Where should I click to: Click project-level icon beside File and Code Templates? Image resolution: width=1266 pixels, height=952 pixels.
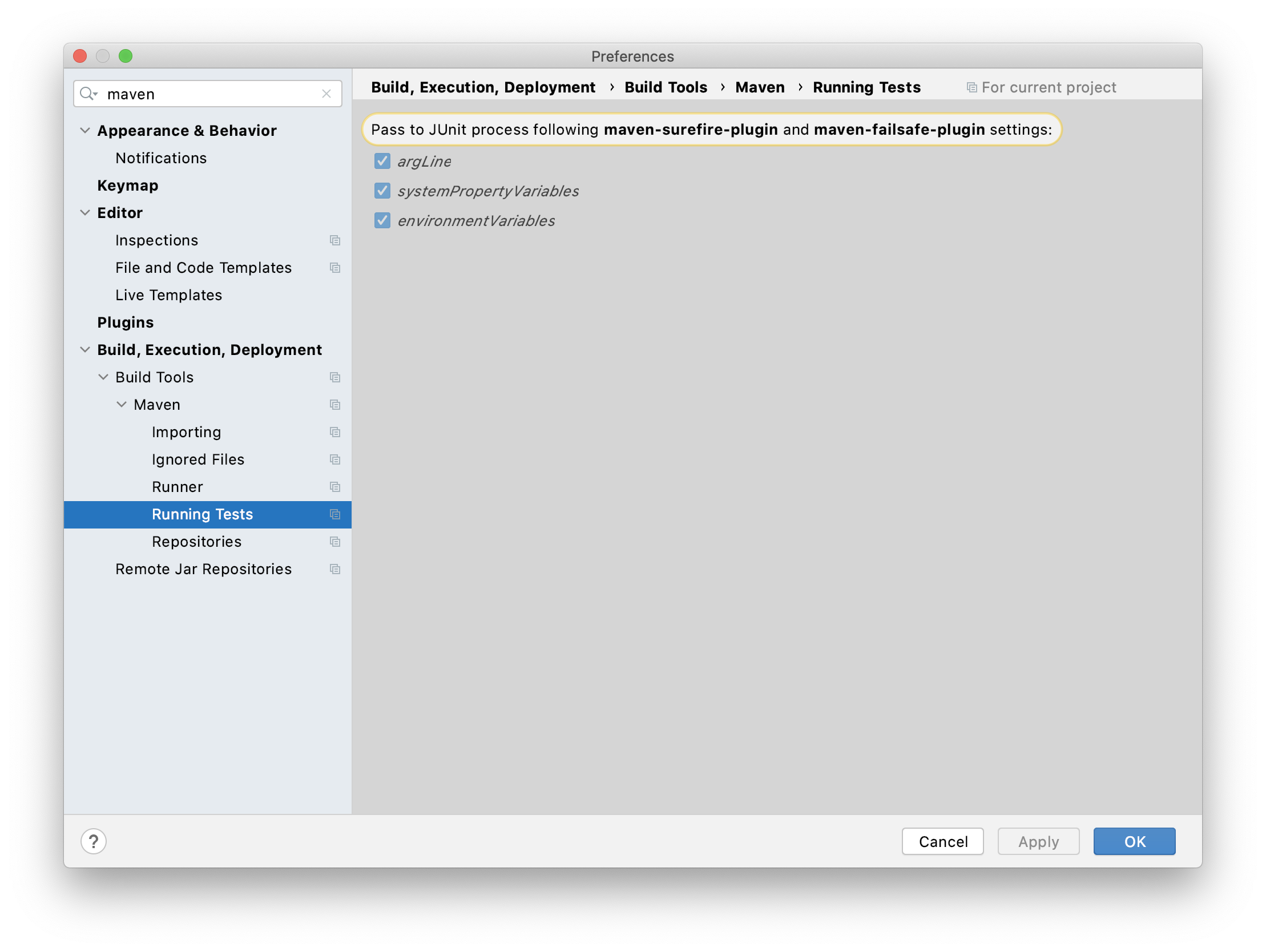(x=335, y=268)
